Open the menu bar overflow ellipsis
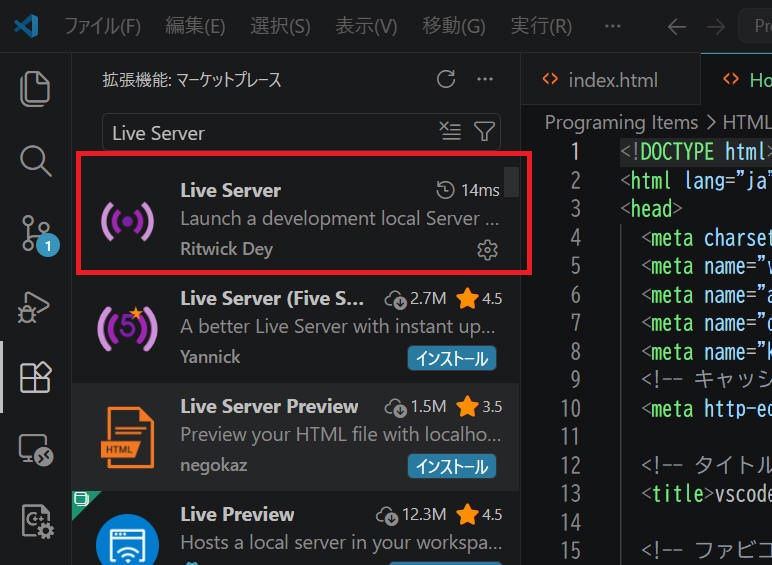 [612, 26]
